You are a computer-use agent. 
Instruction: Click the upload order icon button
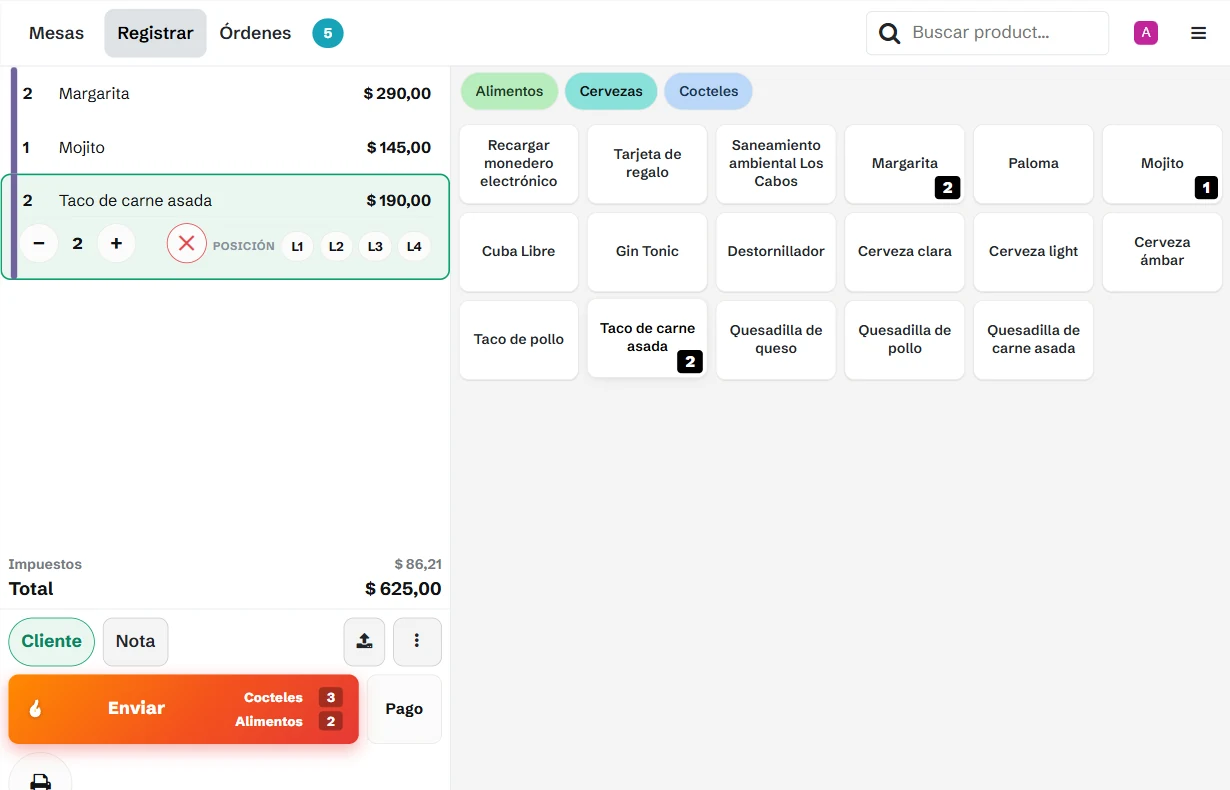(364, 641)
